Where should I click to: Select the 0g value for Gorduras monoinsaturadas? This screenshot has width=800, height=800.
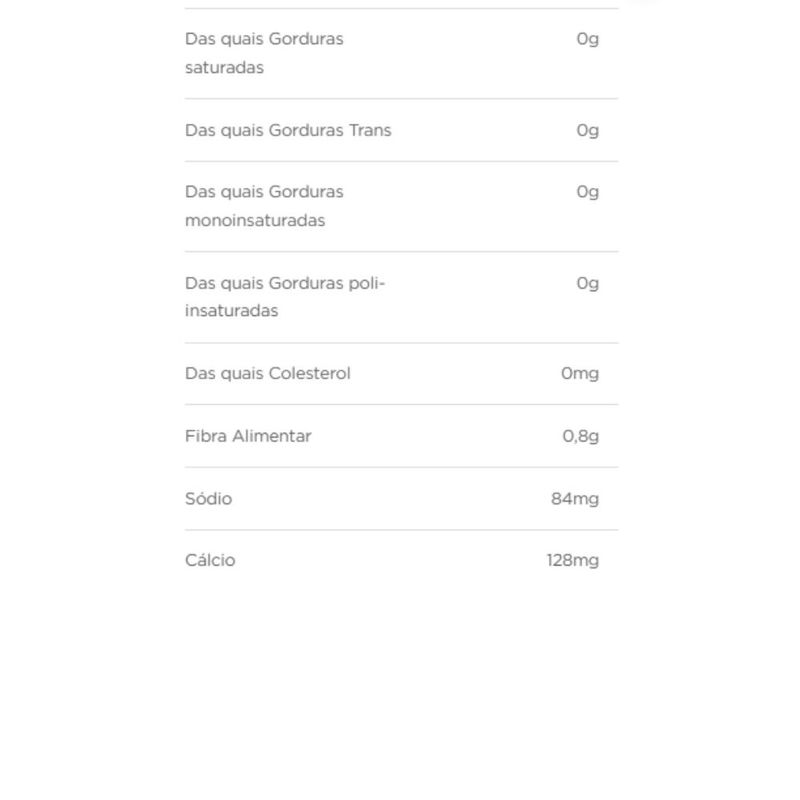click(587, 192)
